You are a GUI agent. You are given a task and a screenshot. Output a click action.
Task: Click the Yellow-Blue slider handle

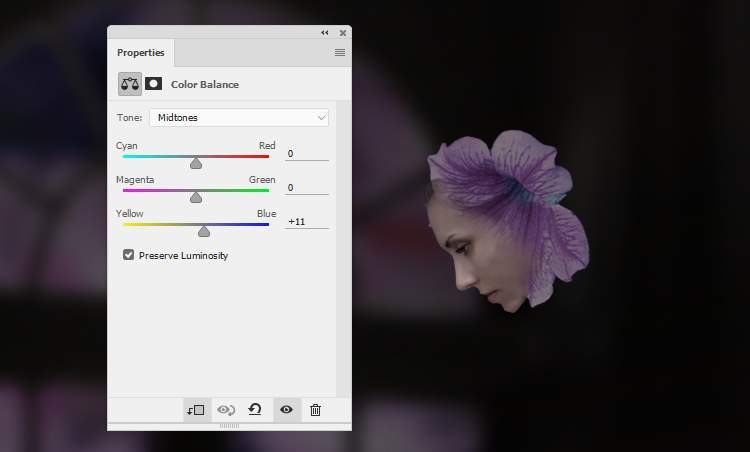[x=204, y=232]
